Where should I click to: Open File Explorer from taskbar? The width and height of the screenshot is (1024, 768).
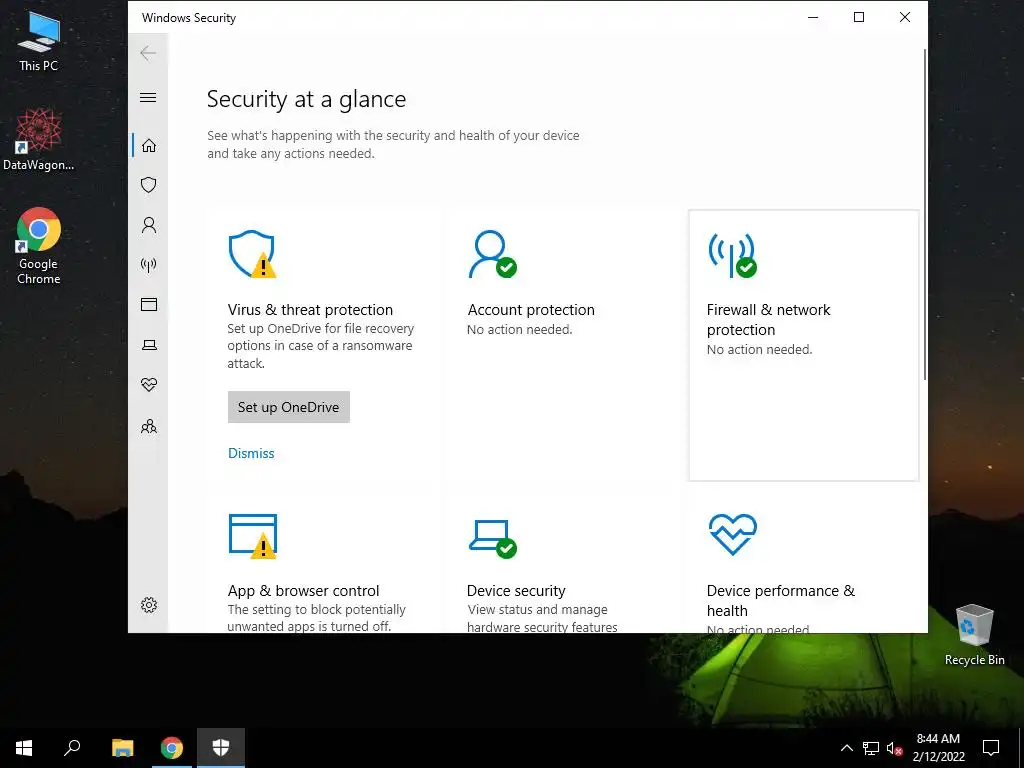[122, 748]
